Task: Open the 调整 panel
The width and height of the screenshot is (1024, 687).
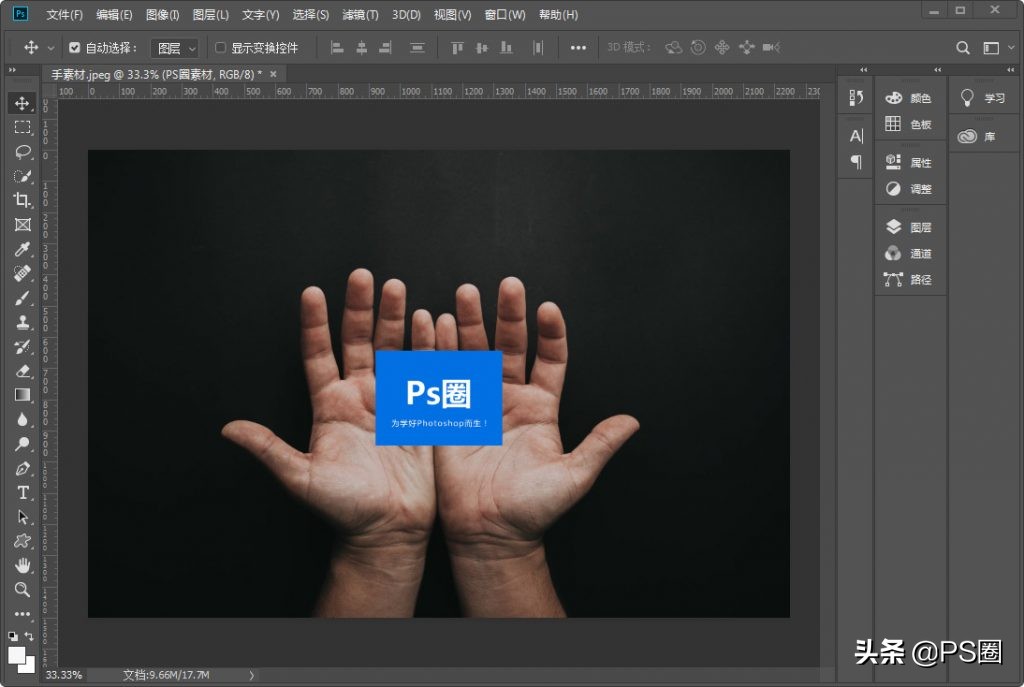Action: pyautogui.click(x=908, y=189)
